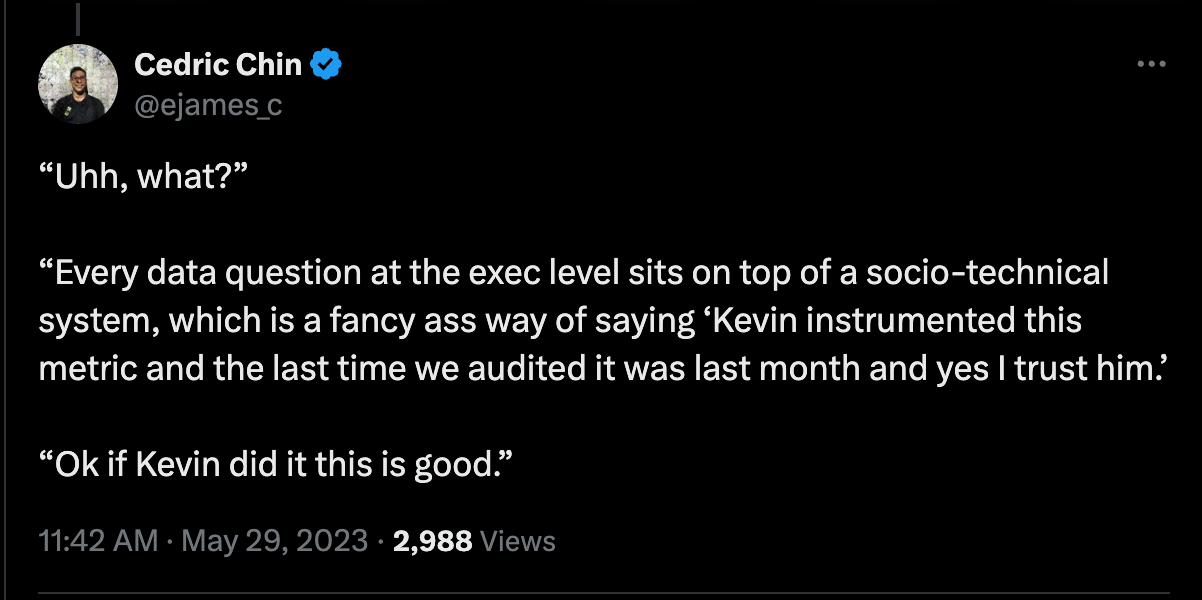Click the "Views" label
1202x600 pixels.
click(x=518, y=542)
